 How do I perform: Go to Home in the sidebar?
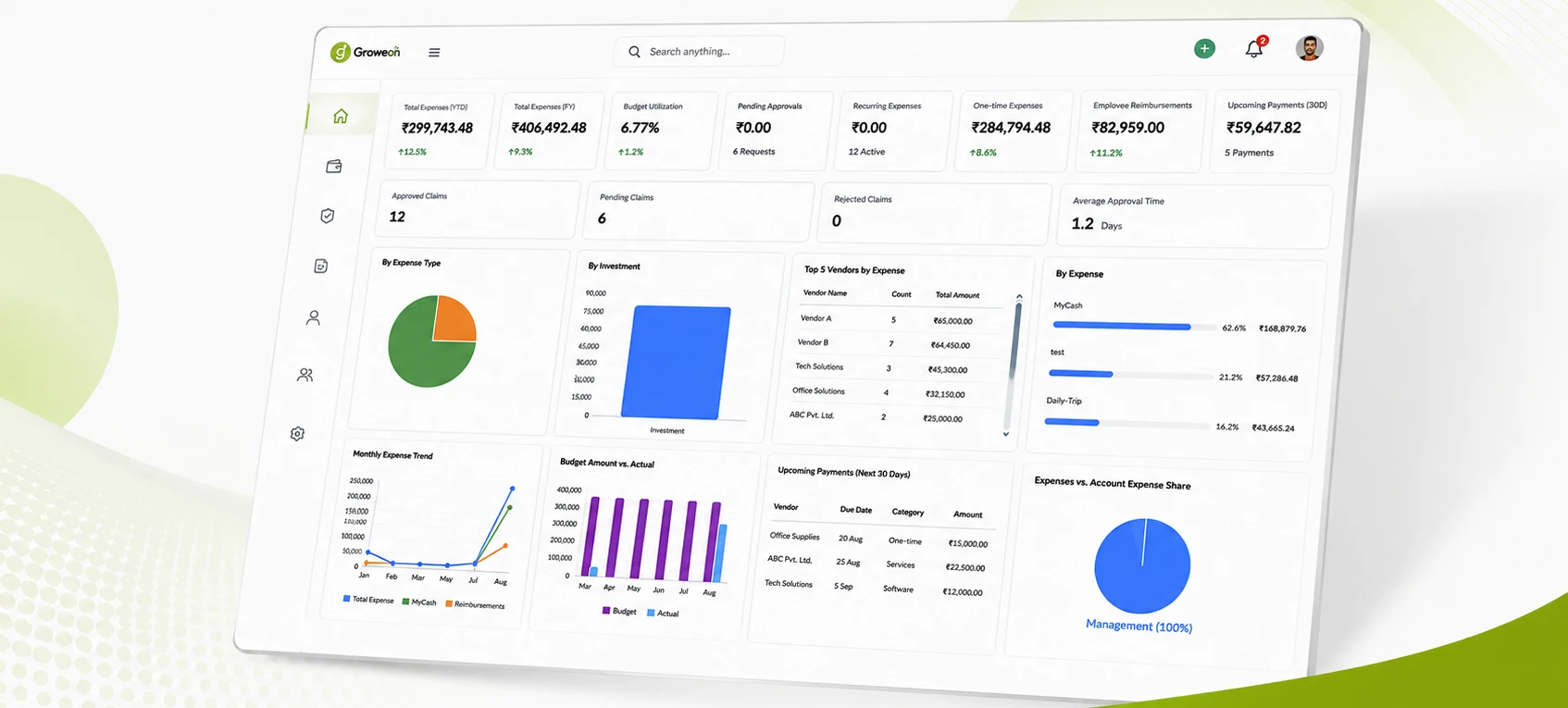341,116
